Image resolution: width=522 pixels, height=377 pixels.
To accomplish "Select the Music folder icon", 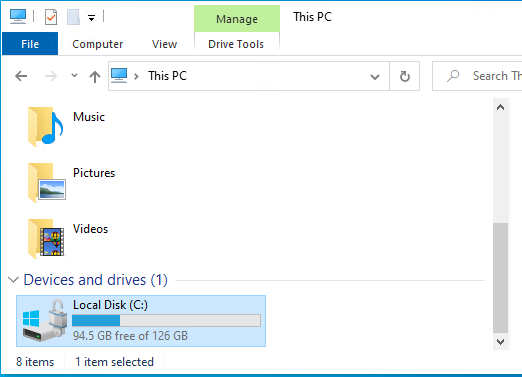I will coord(46,127).
